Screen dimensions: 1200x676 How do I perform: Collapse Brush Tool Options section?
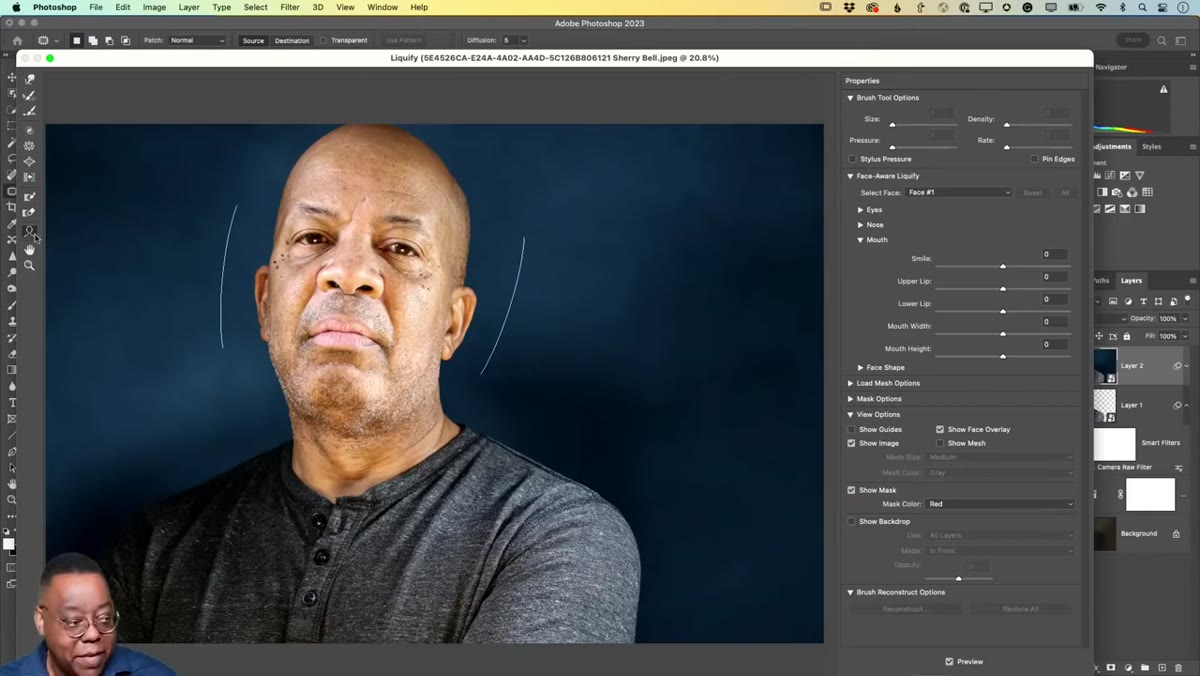(851, 98)
